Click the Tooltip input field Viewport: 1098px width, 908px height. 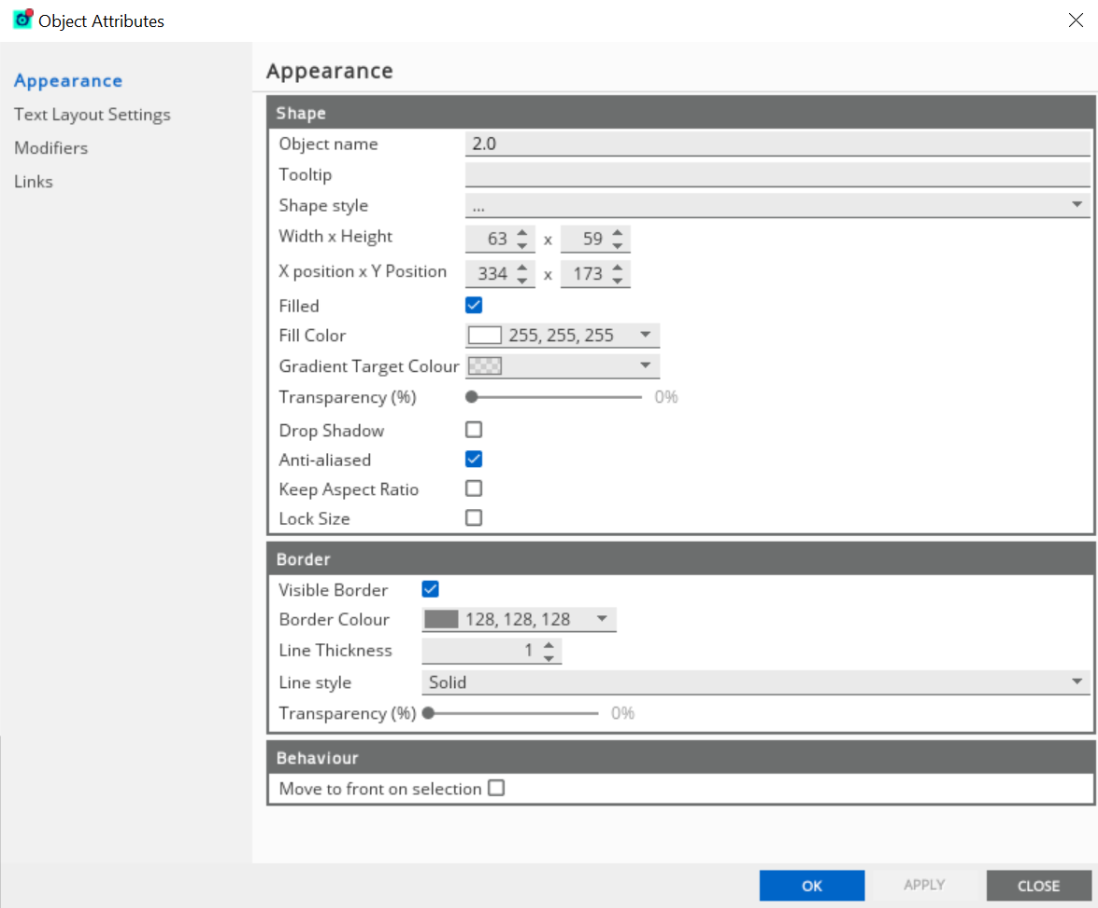pos(777,175)
